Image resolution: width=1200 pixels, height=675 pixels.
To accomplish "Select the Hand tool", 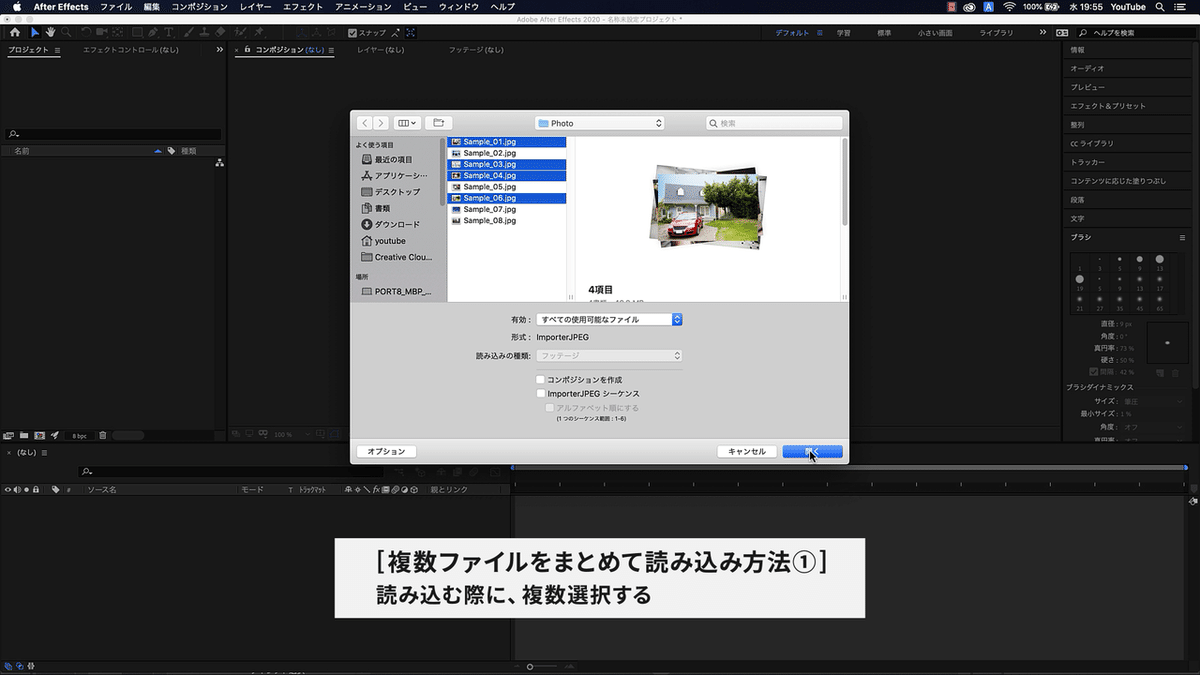I will click(x=50, y=32).
